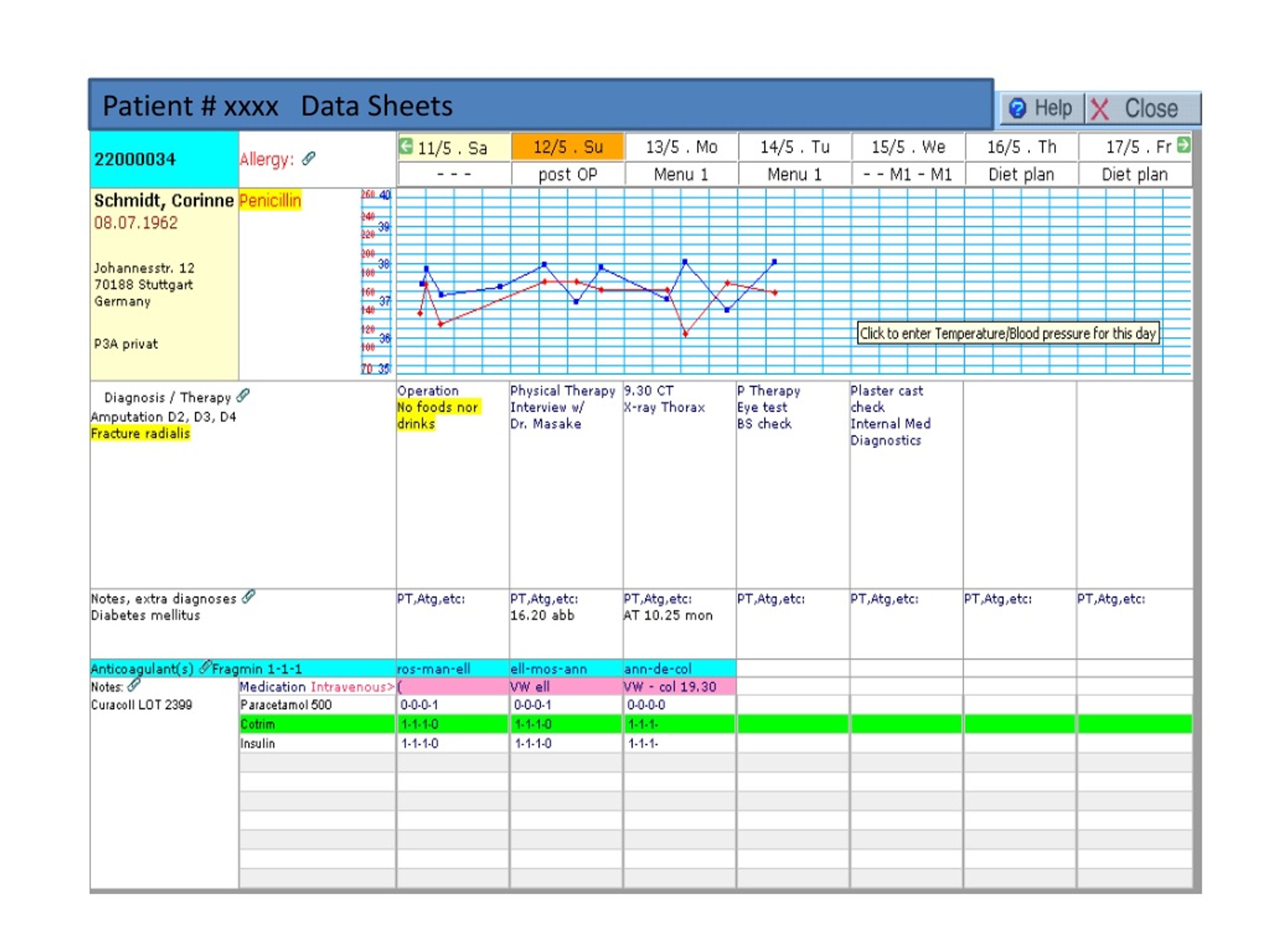Screen dimensions: 1270x952
Task: Click the patient name Schmidt, Corinne
Action: pos(164,200)
